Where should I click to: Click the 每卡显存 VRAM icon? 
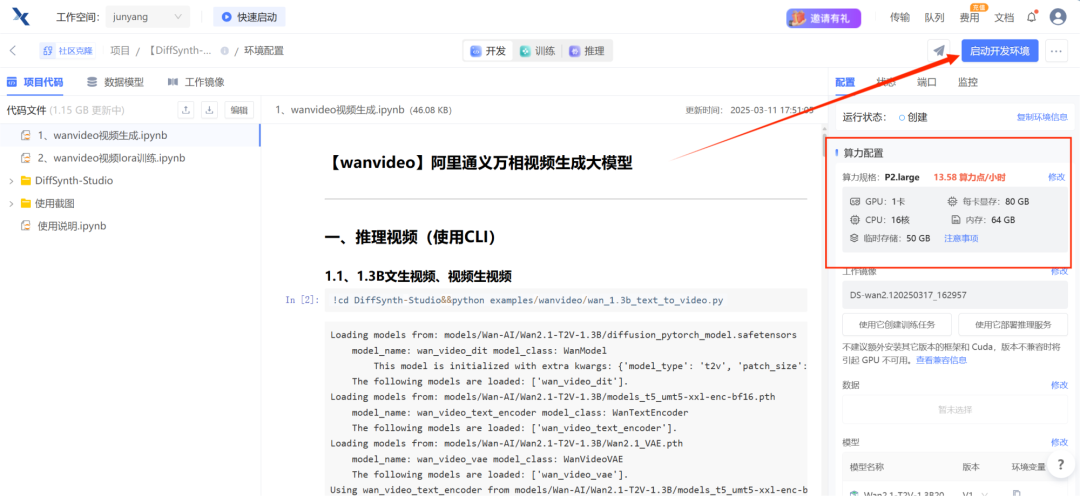[953, 202]
